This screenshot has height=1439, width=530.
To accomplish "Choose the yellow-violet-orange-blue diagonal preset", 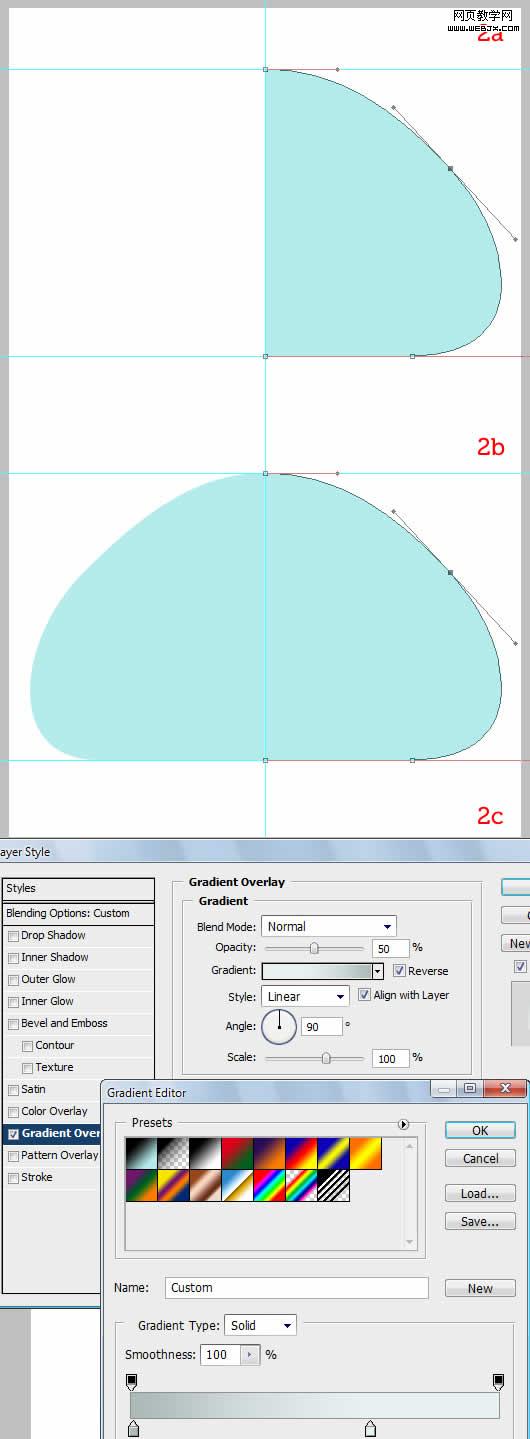I will click(173, 1186).
